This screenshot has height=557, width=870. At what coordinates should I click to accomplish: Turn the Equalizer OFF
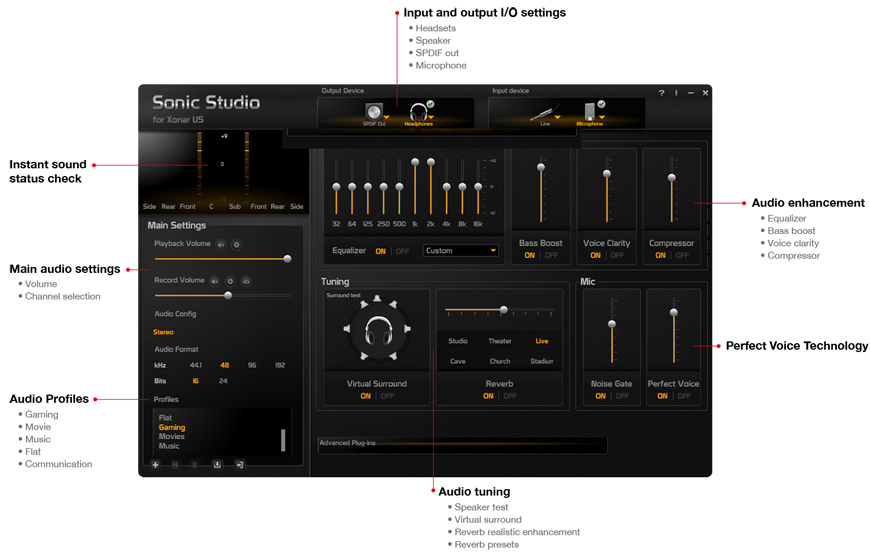(402, 251)
